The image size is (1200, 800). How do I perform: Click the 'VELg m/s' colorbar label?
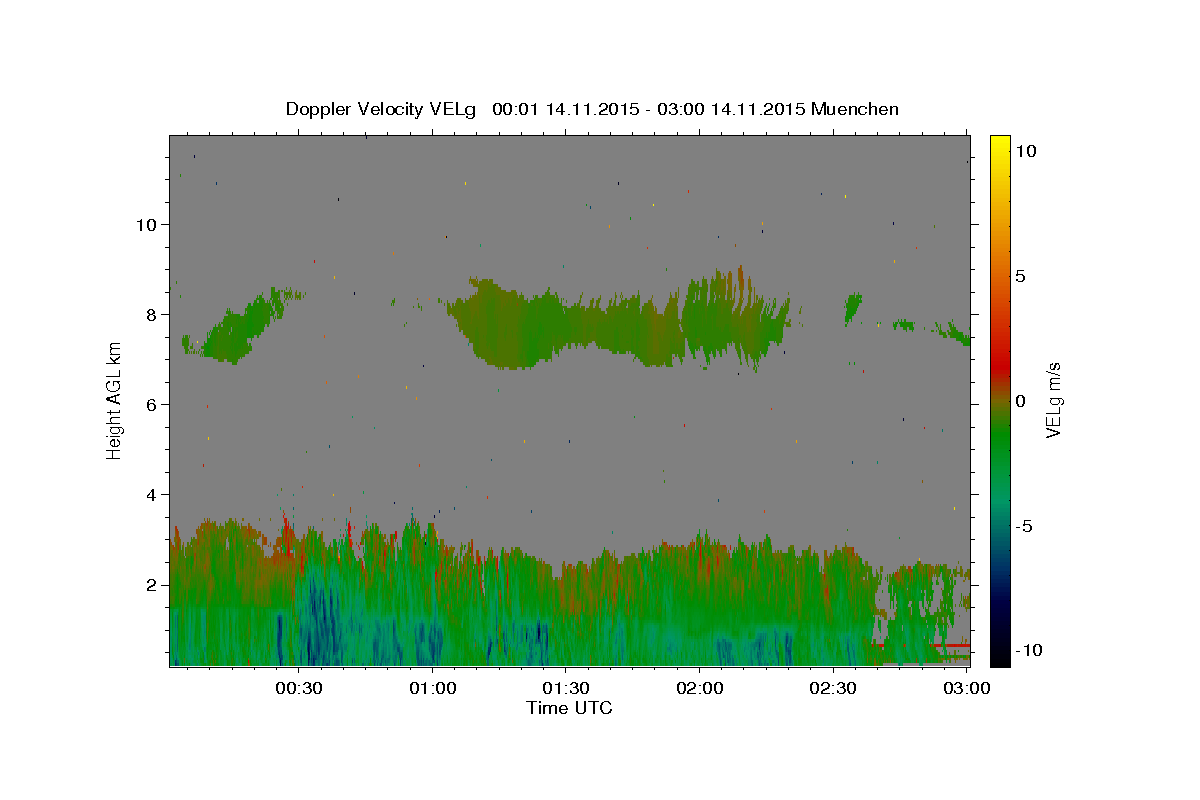coord(1053,400)
